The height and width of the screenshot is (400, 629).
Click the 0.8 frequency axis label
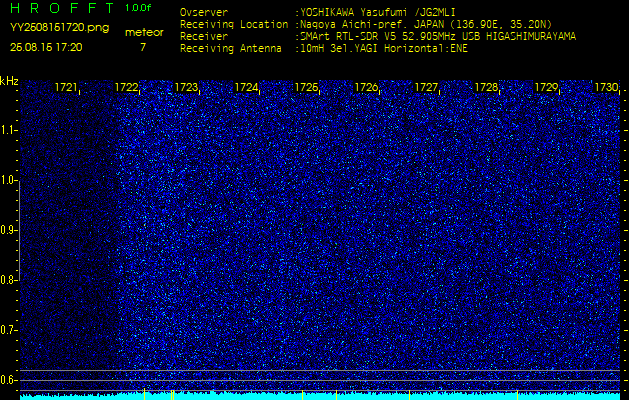click(x=8, y=280)
